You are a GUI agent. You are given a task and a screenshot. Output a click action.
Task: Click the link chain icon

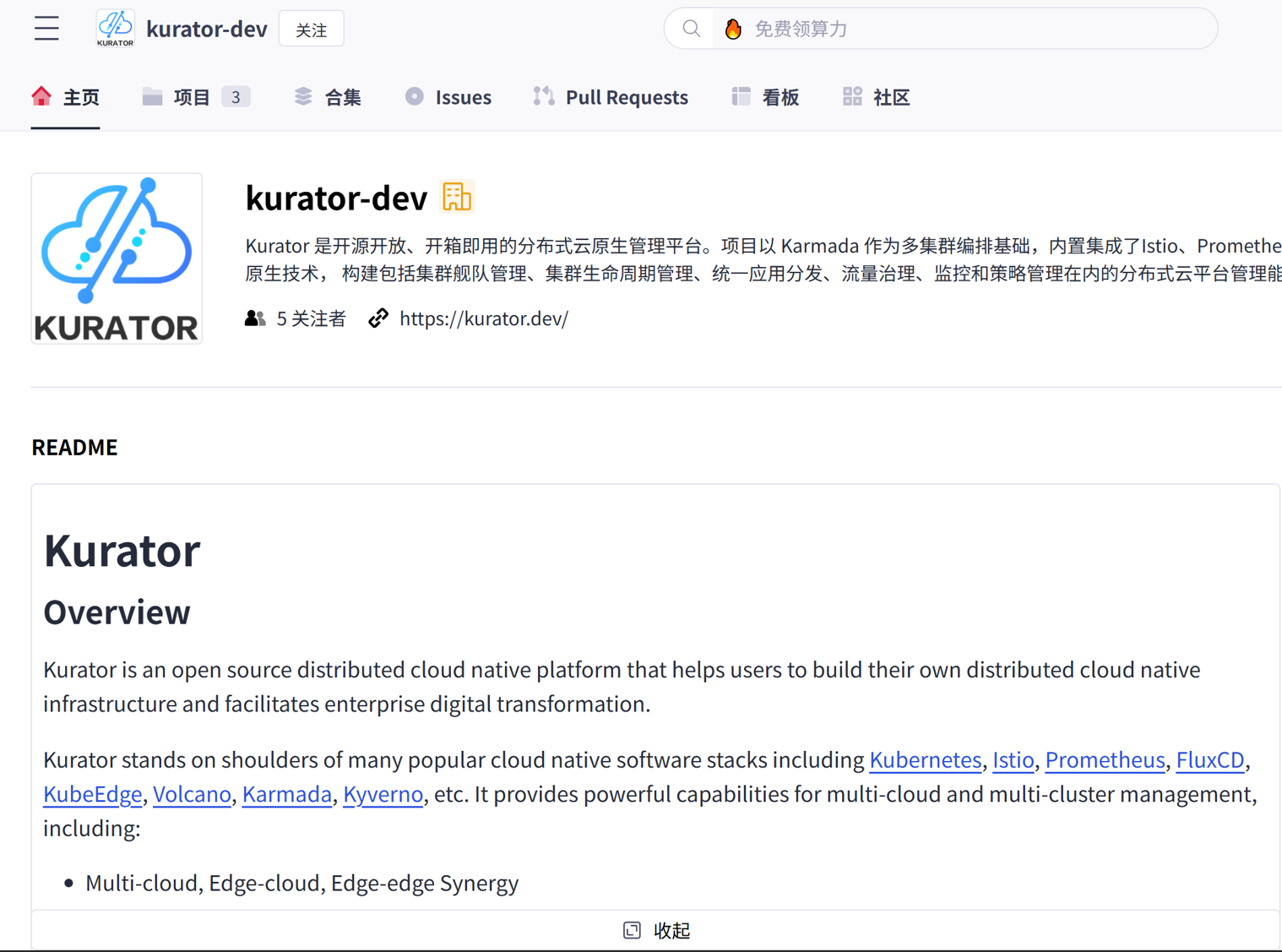(x=378, y=318)
